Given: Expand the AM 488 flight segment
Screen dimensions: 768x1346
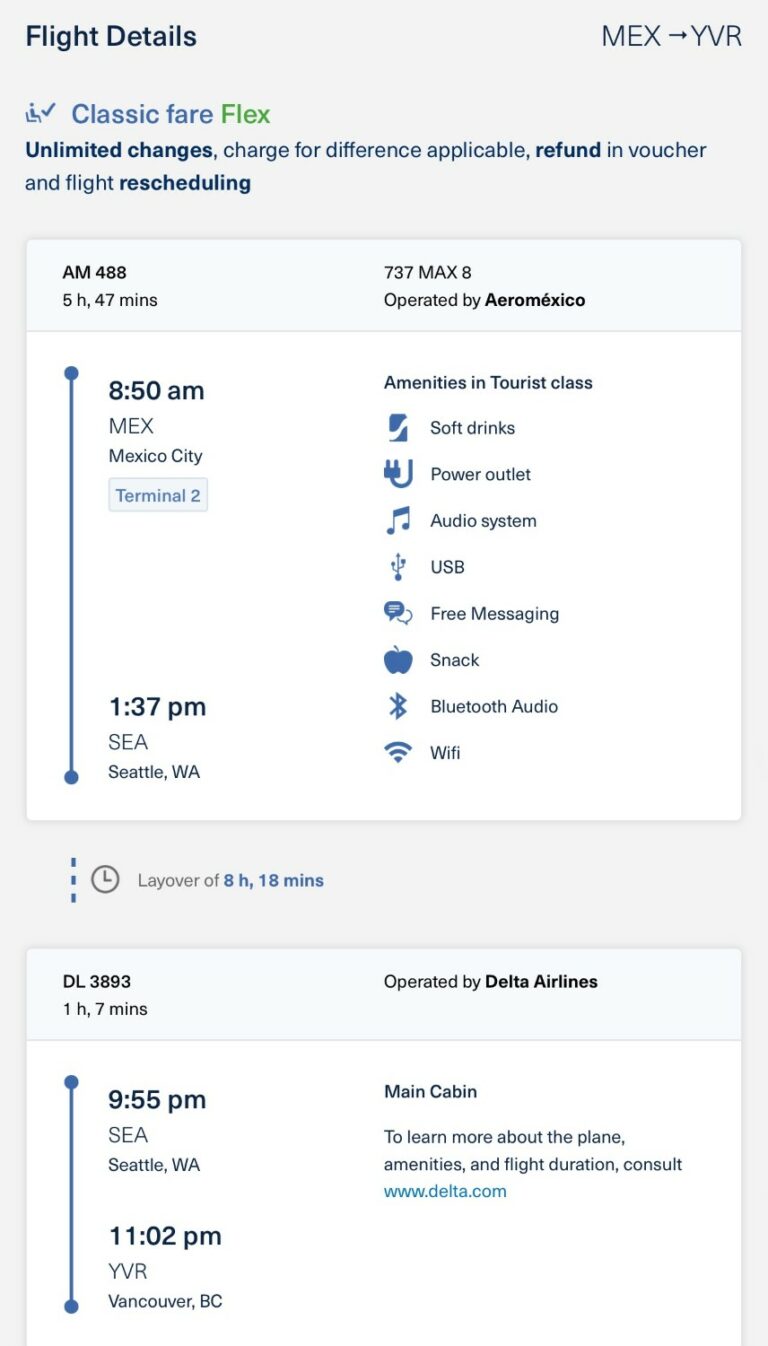Looking at the screenshot, I should 96,271.
